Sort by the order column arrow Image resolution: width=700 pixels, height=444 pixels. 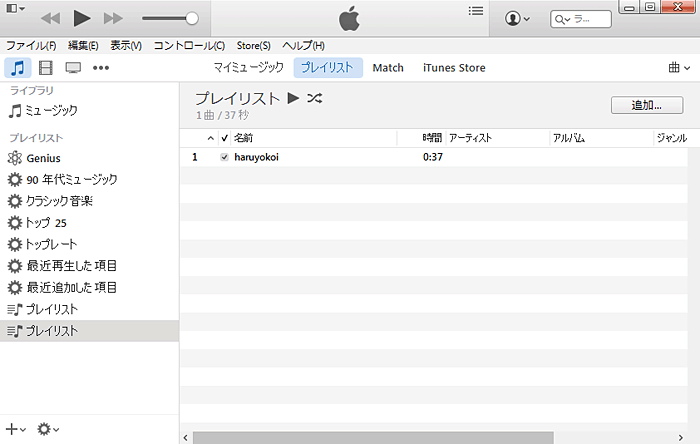[211, 138]
